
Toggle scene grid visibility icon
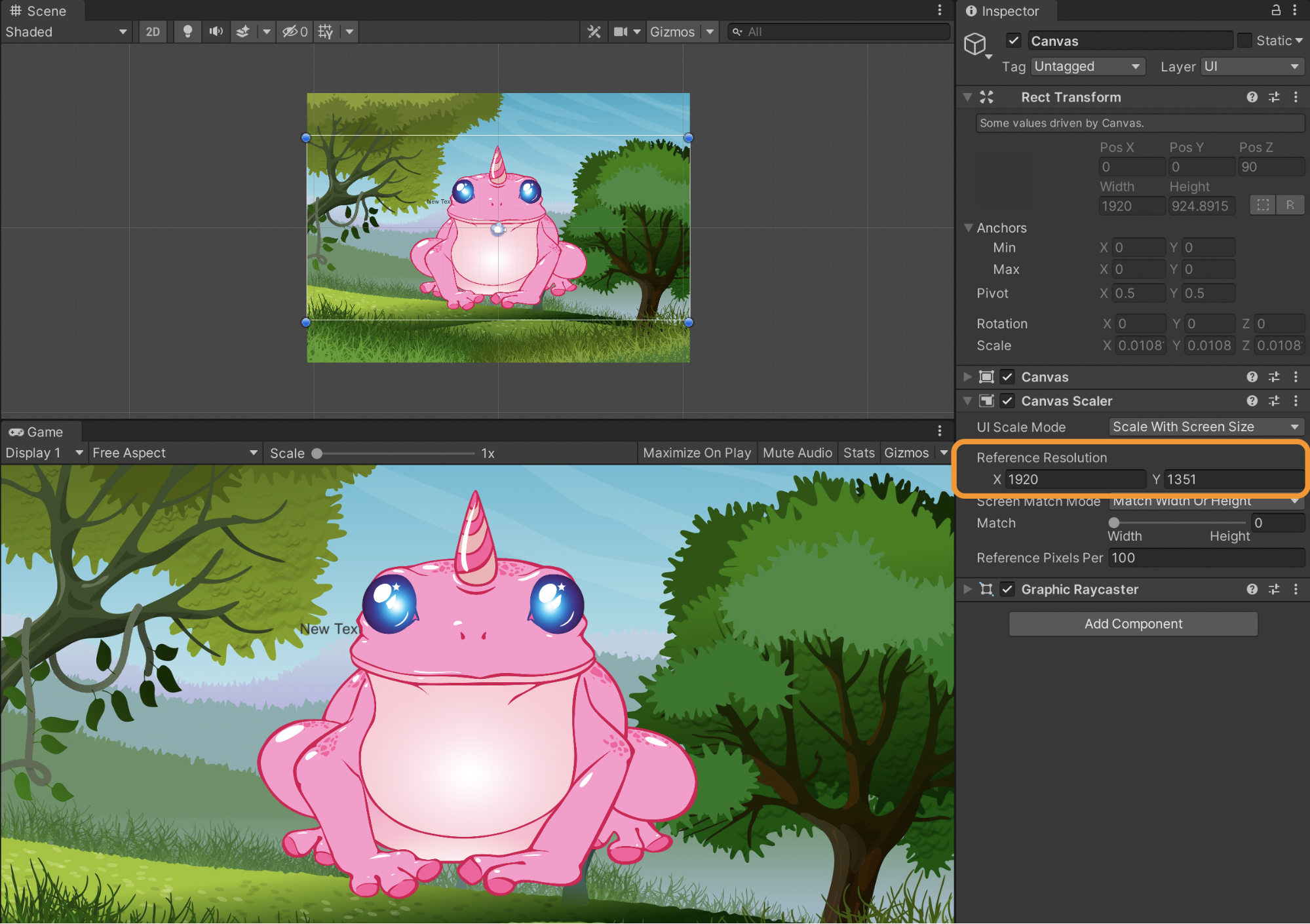tap(326, 31)
